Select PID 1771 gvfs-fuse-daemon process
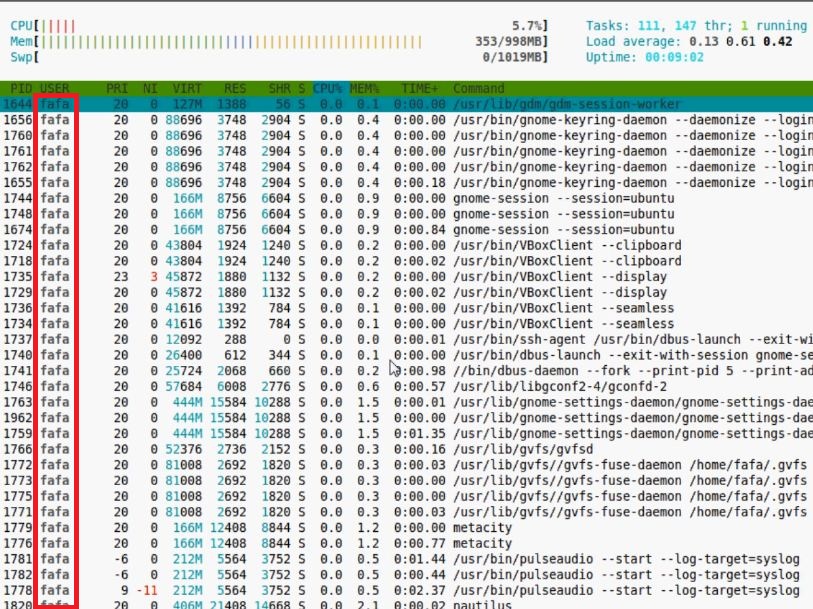The height and width of the screenshot is (609, 813). pyautogui.click(x=18, y=512)
